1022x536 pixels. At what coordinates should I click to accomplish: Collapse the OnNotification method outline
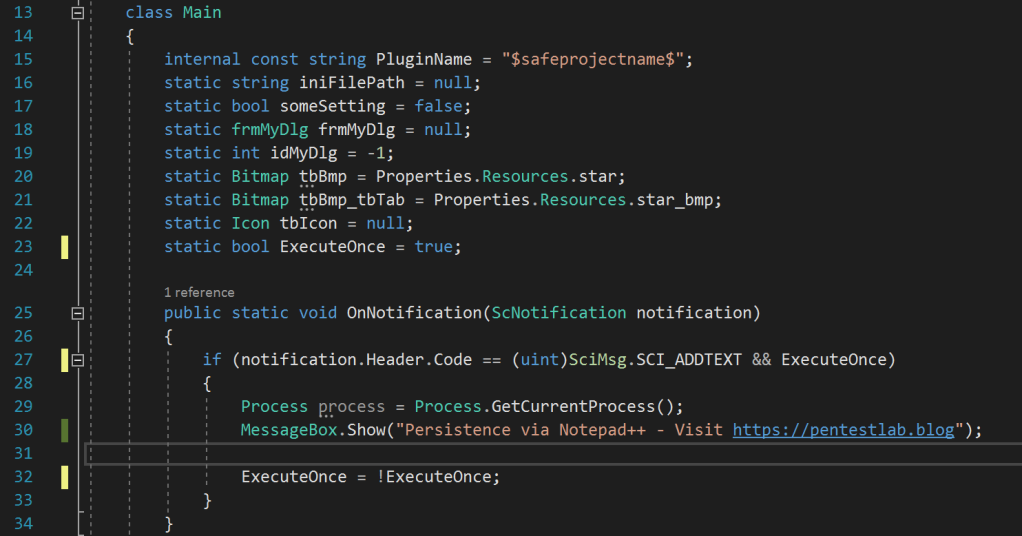pyautogui.click(x=77, y=313)
